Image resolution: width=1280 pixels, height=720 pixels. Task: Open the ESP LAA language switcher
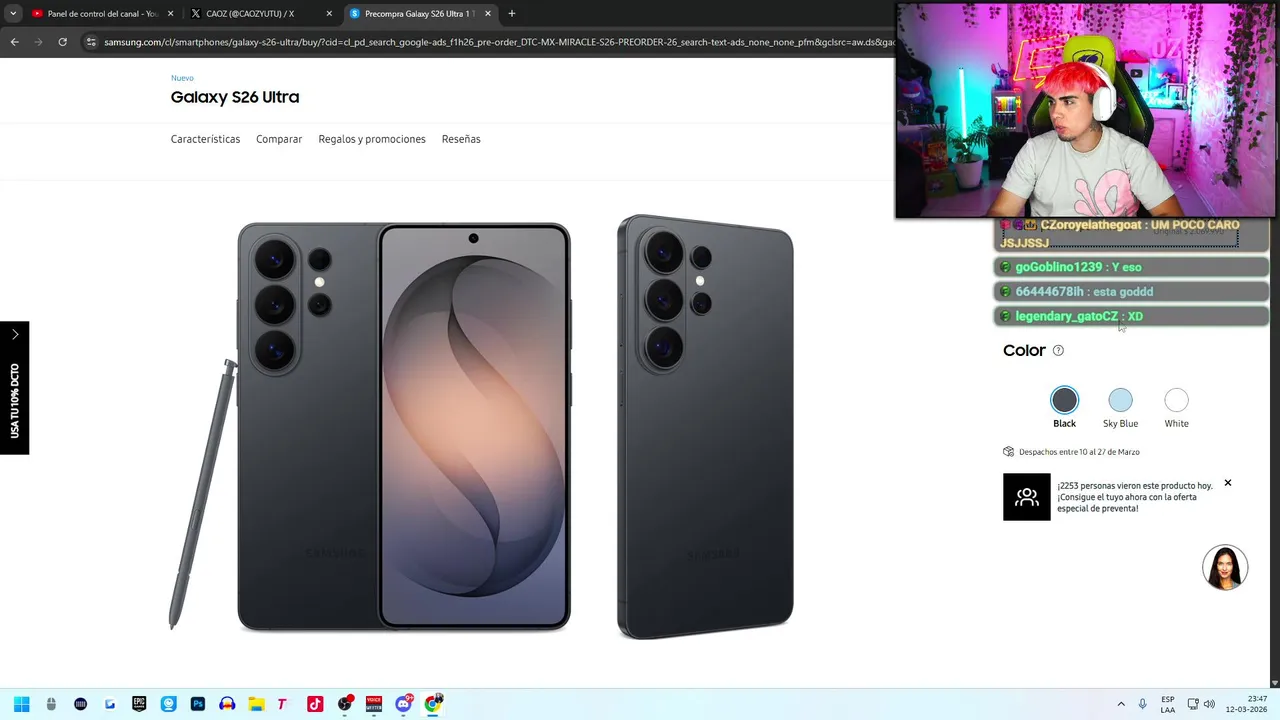coord(1168,704)
